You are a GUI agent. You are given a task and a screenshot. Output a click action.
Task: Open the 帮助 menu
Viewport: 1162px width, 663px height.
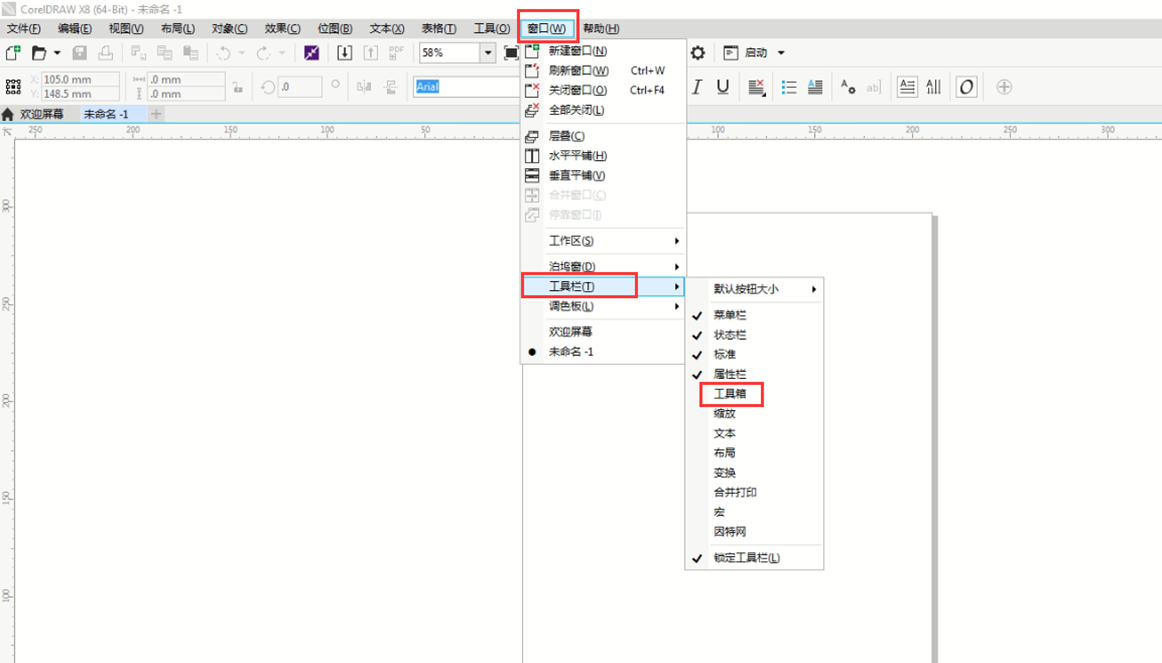pos(601,29)
